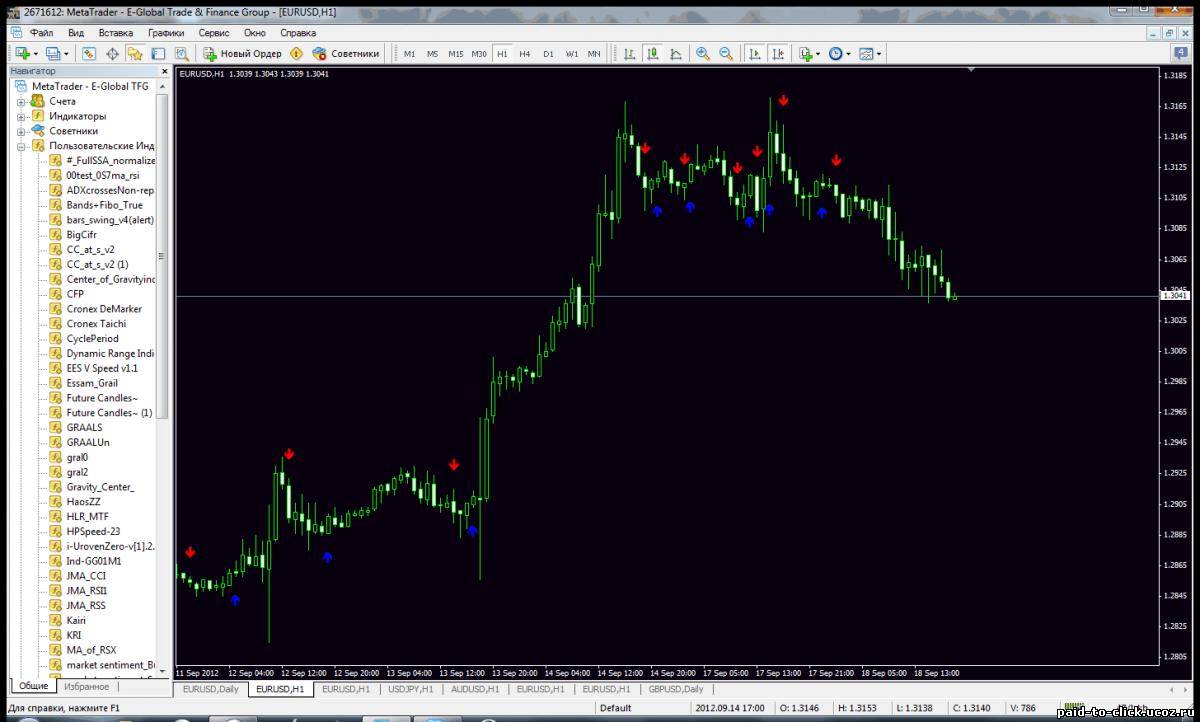Select the Cronex DeMarker indicator
The width and height of the screenshot is (1200, 722).
point(104,309)
